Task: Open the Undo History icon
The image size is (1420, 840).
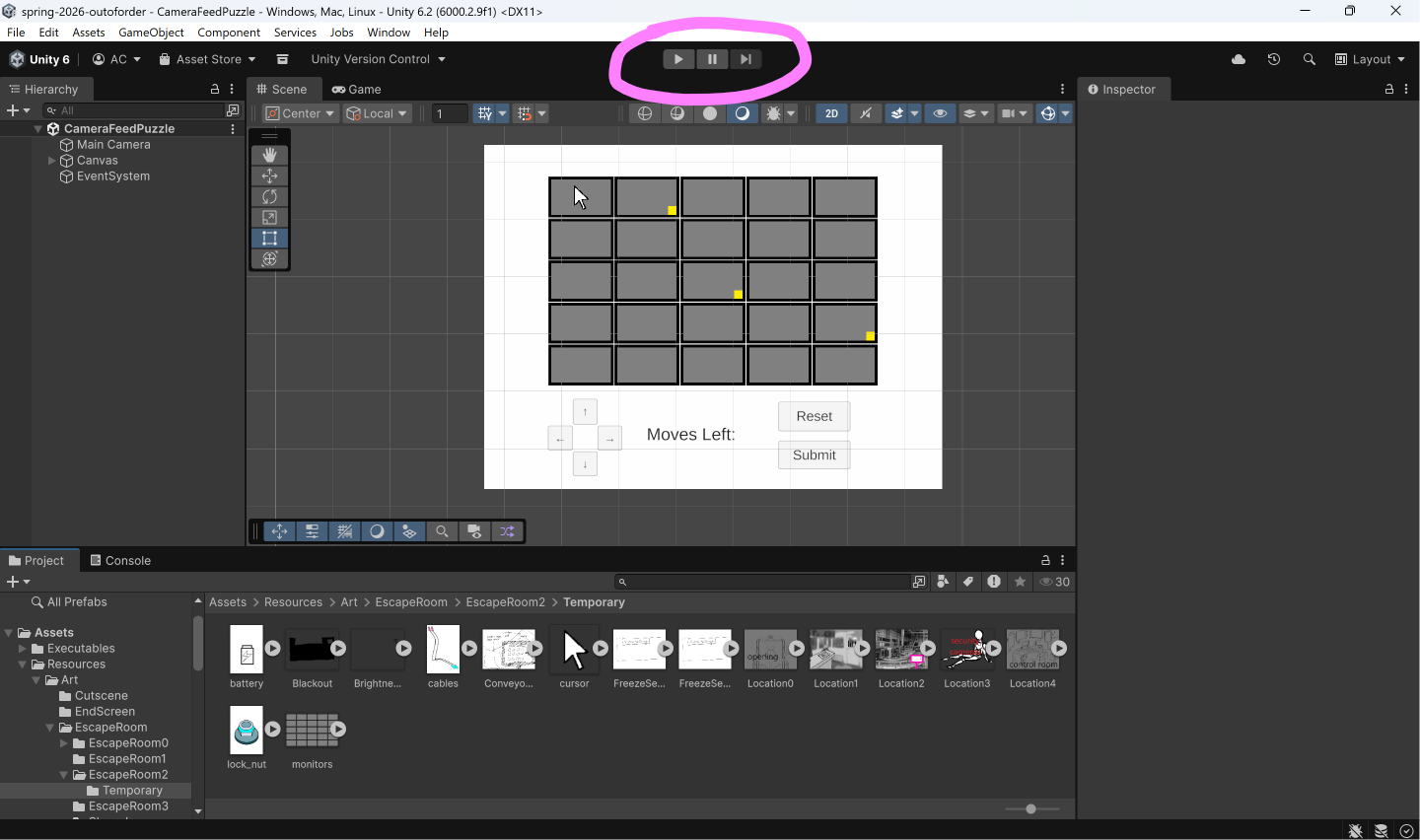Action: coord(1274,59)
